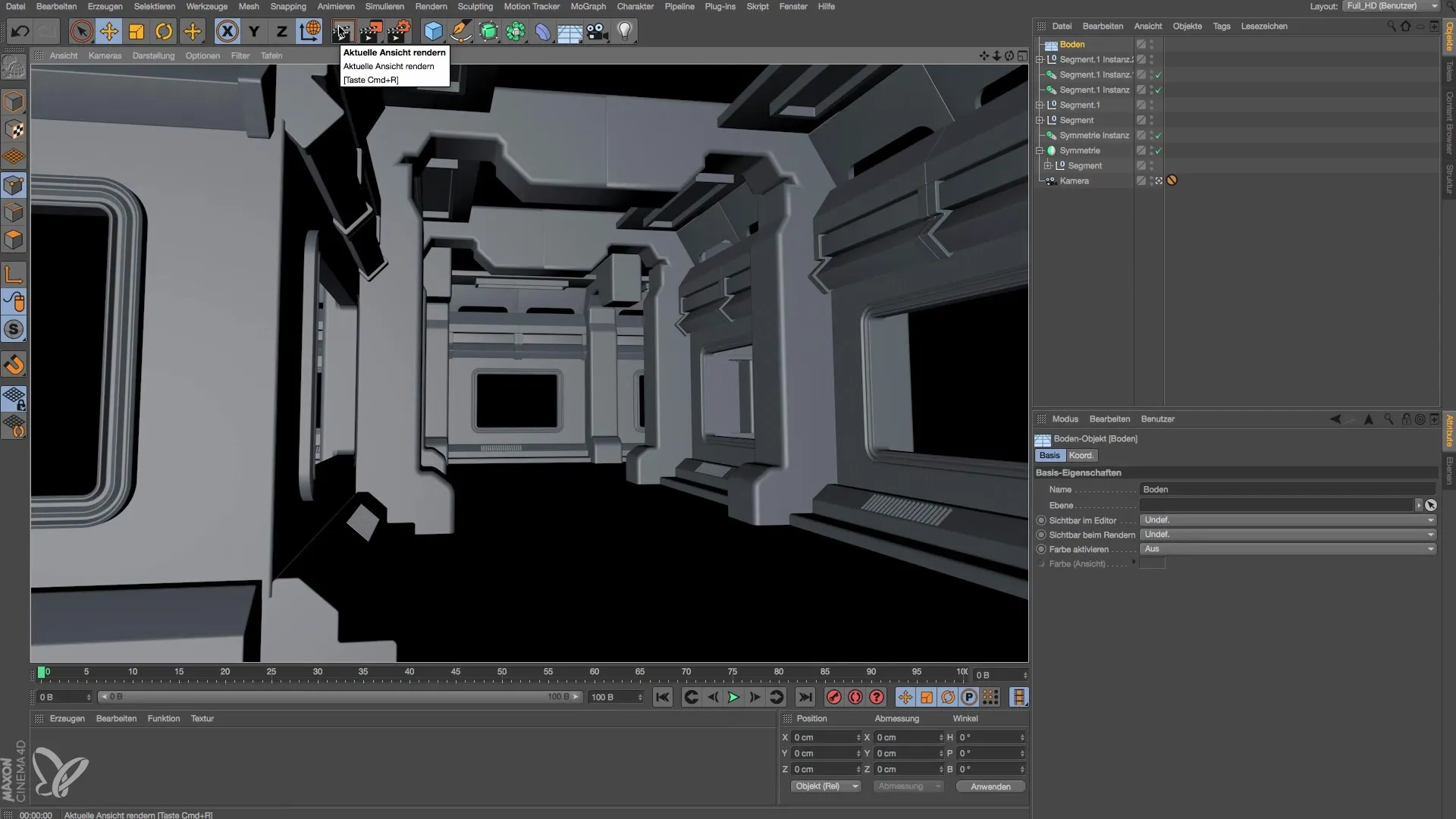Switch to the Koord. tab
This screenshot has width=1456, height=819.
point(1081,455)
